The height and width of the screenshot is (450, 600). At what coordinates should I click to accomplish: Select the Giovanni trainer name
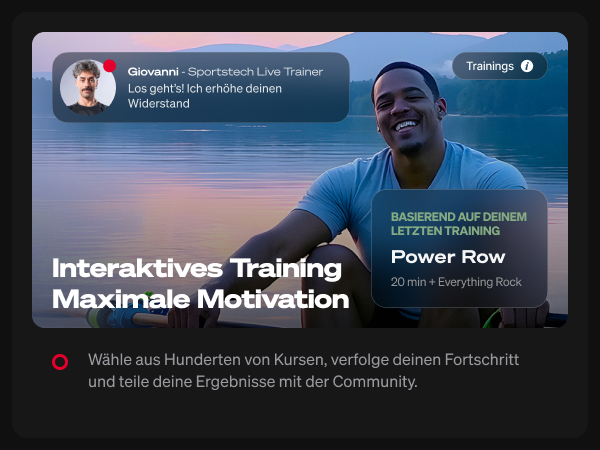pyautogui.click(x=153, y=72)
